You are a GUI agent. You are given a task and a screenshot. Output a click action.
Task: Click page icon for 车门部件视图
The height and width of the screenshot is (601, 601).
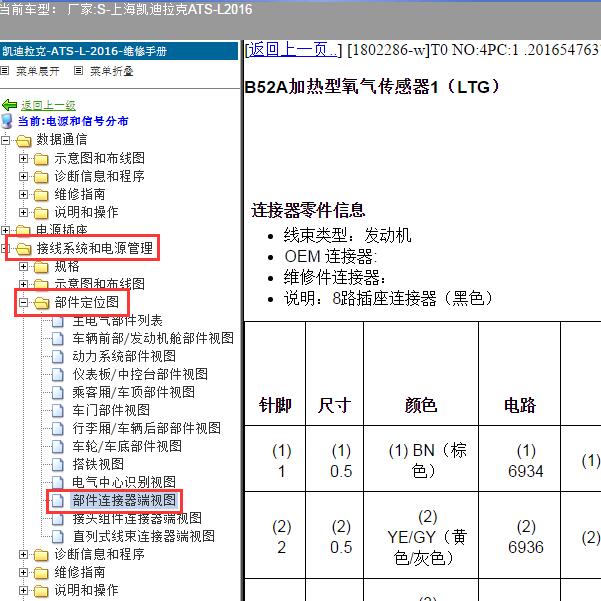pos(57,411)
